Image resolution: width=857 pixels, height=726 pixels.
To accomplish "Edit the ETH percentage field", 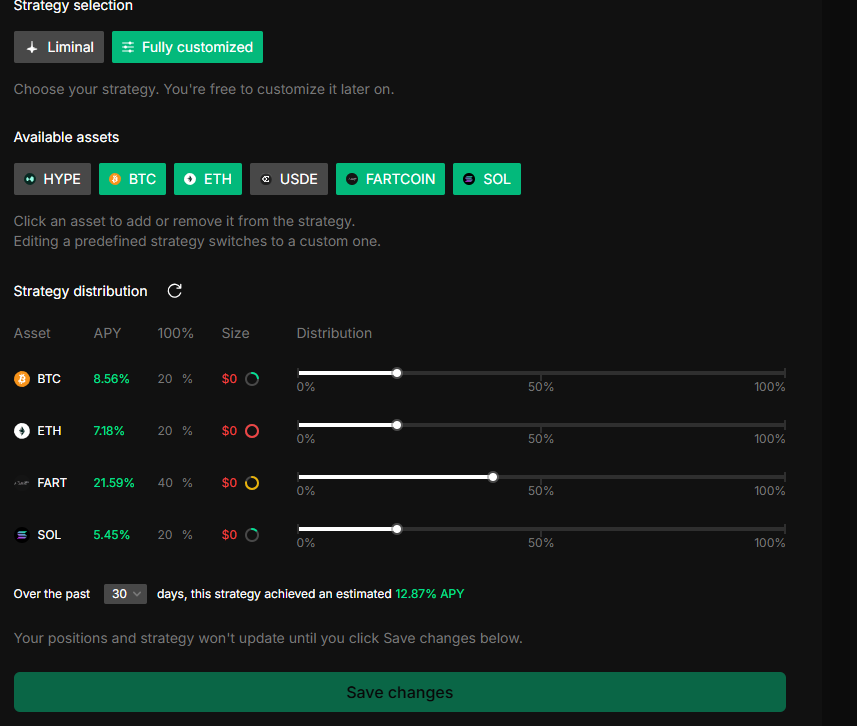I will coord(166,431).
